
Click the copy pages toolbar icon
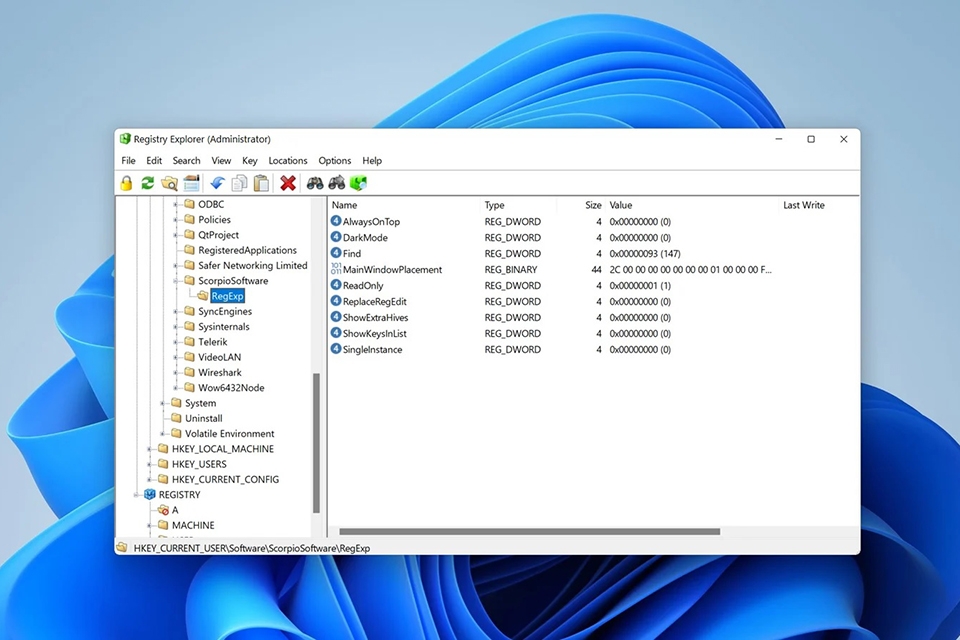(x=240, y=183)
